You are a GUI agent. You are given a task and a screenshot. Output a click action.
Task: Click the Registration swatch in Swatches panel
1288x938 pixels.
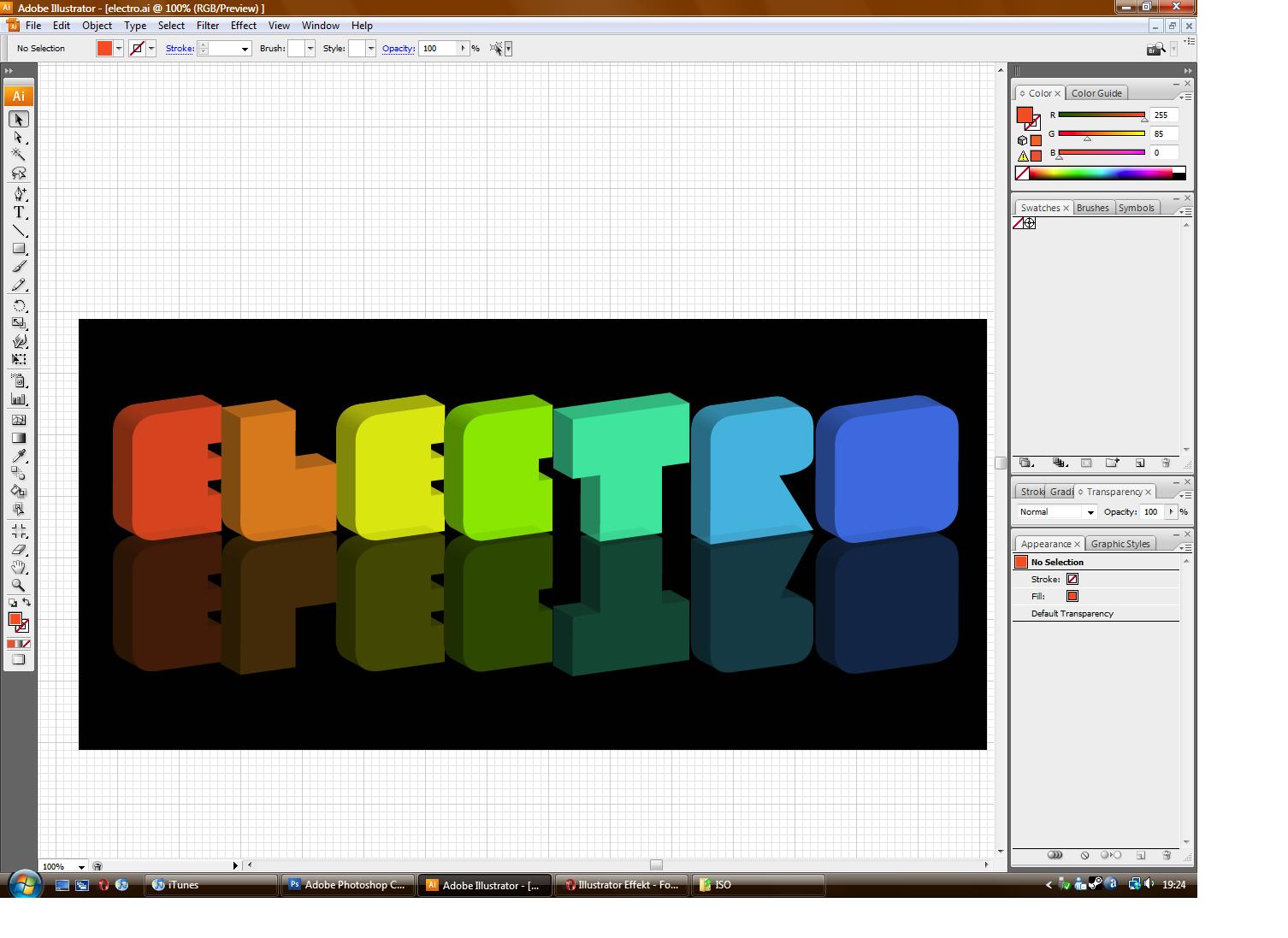point(1030,223)
